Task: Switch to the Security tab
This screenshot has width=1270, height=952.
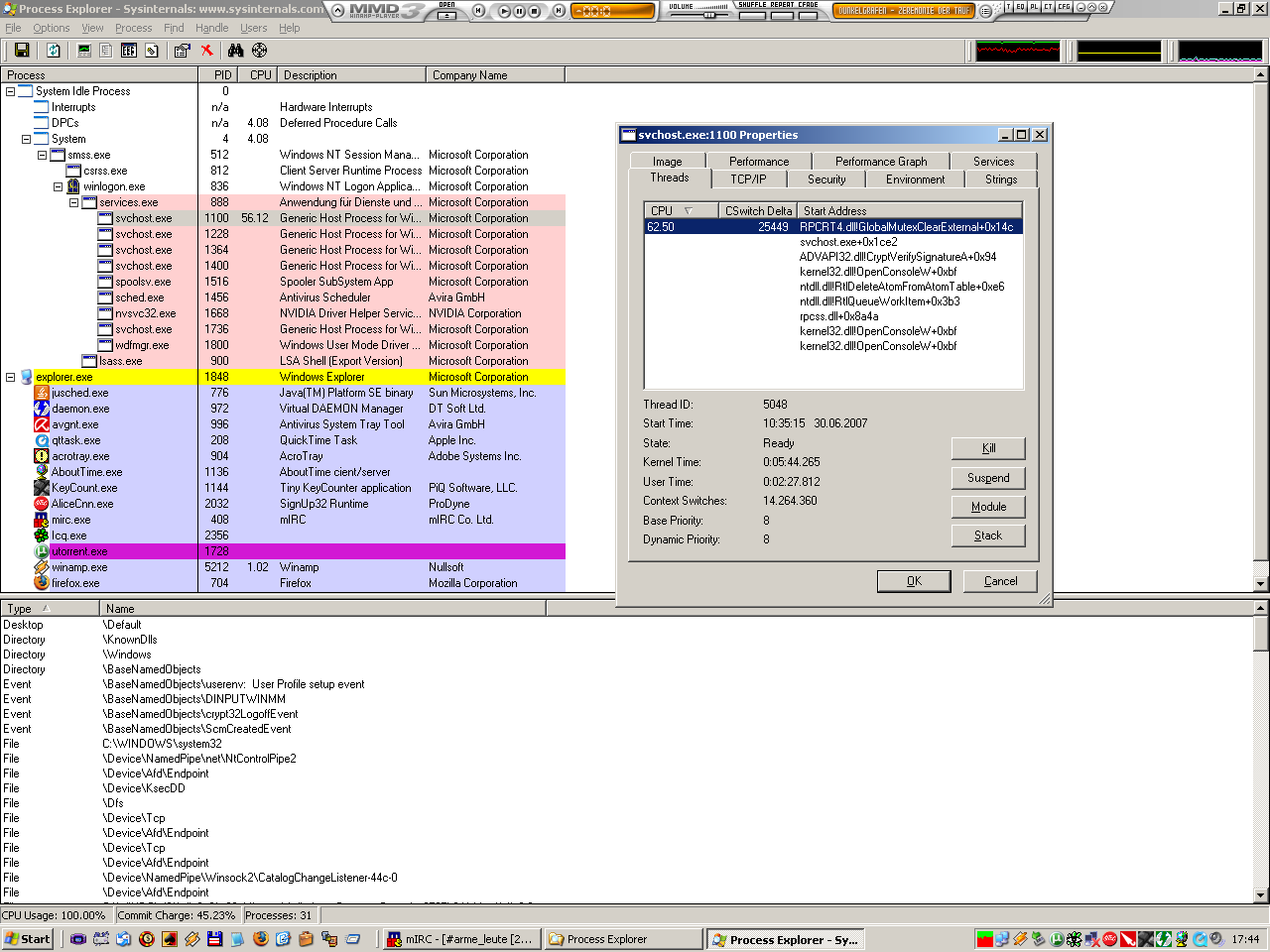Action: pos(826,178)
